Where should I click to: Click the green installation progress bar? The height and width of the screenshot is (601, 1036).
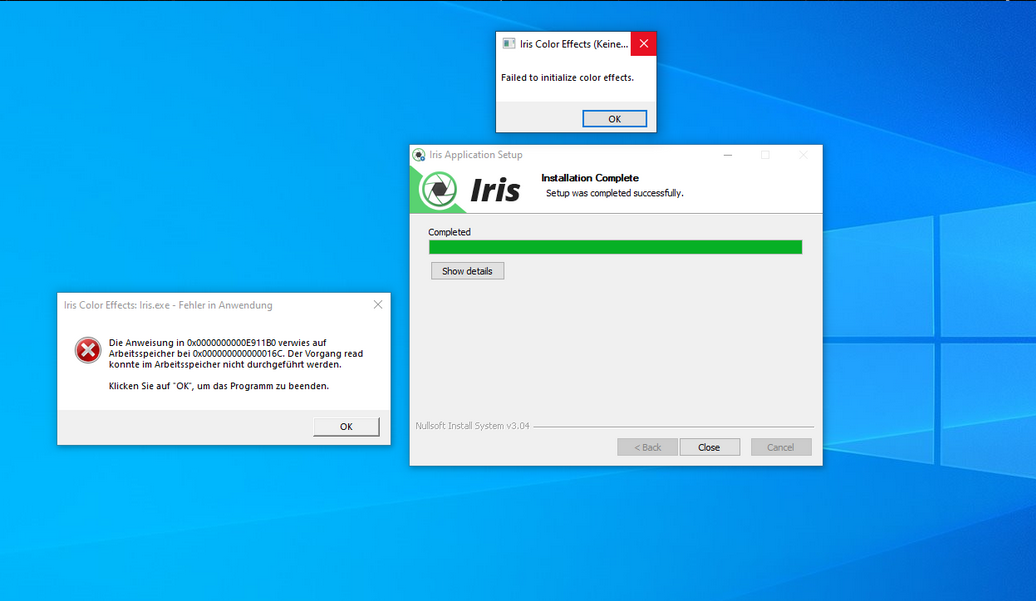coord(615,247)
